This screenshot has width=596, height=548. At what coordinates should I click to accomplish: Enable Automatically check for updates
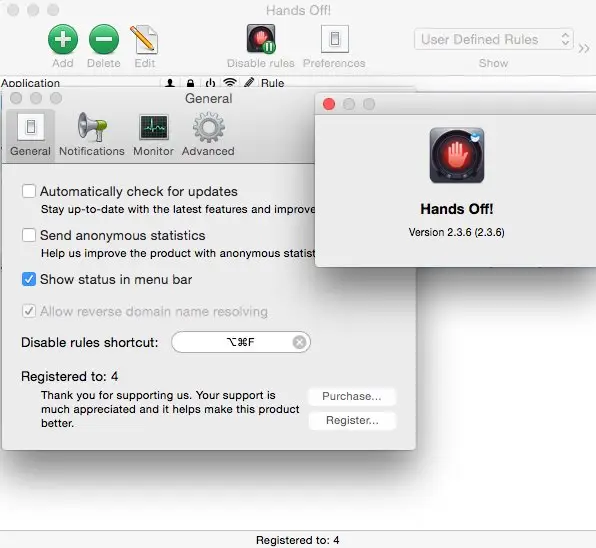[29, 191]
